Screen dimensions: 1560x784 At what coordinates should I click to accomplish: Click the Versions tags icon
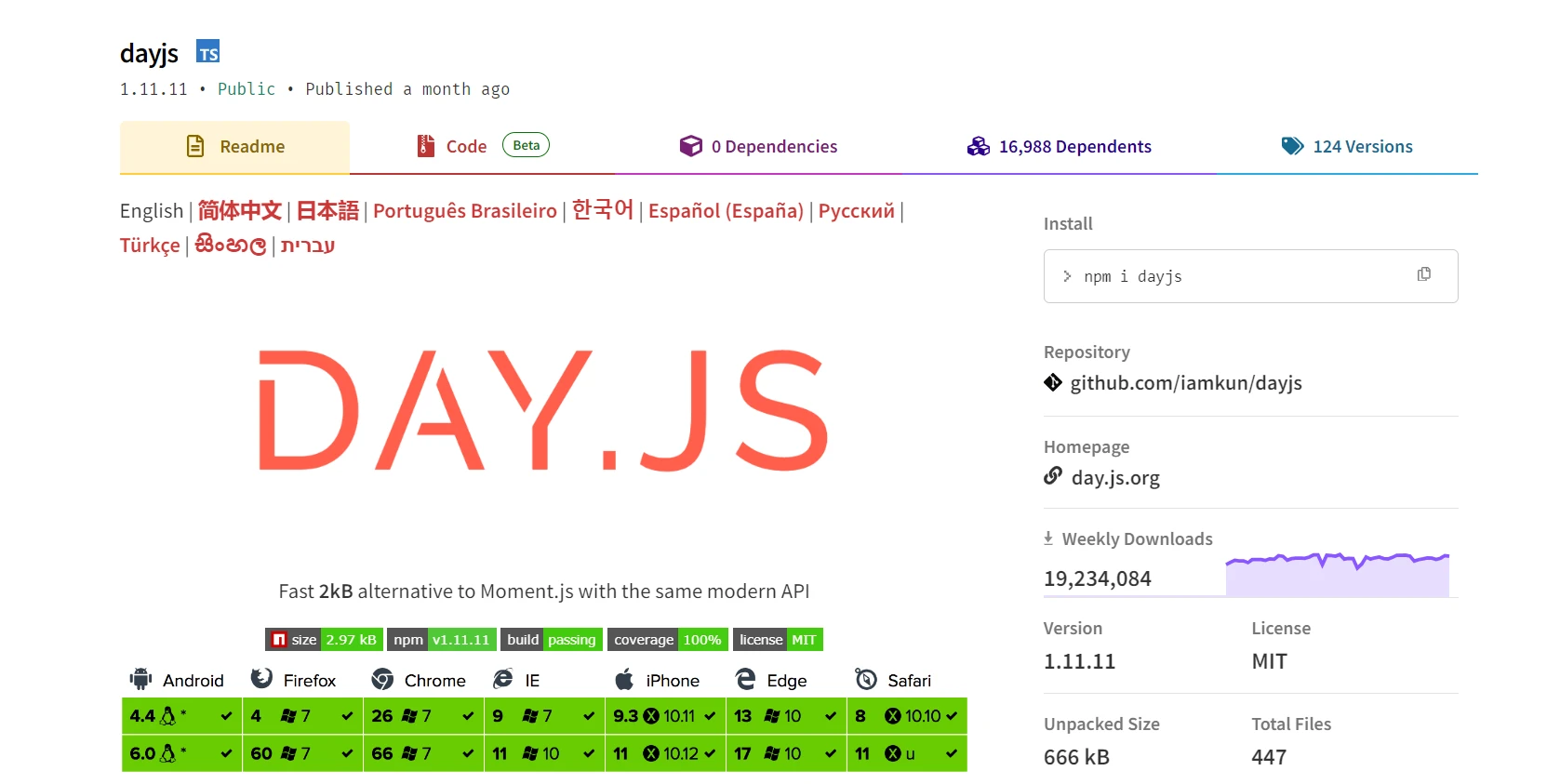coord(1292,146)
